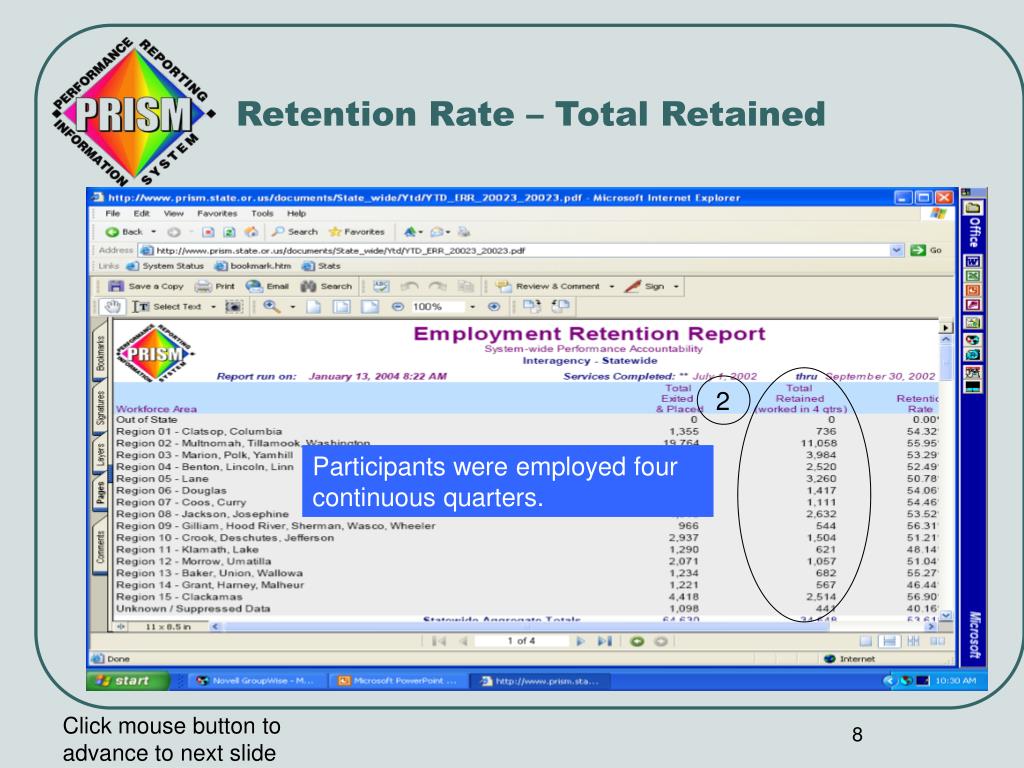
Task: Click the IE printer icon beside Mail
Action: (x=464, y=232)
